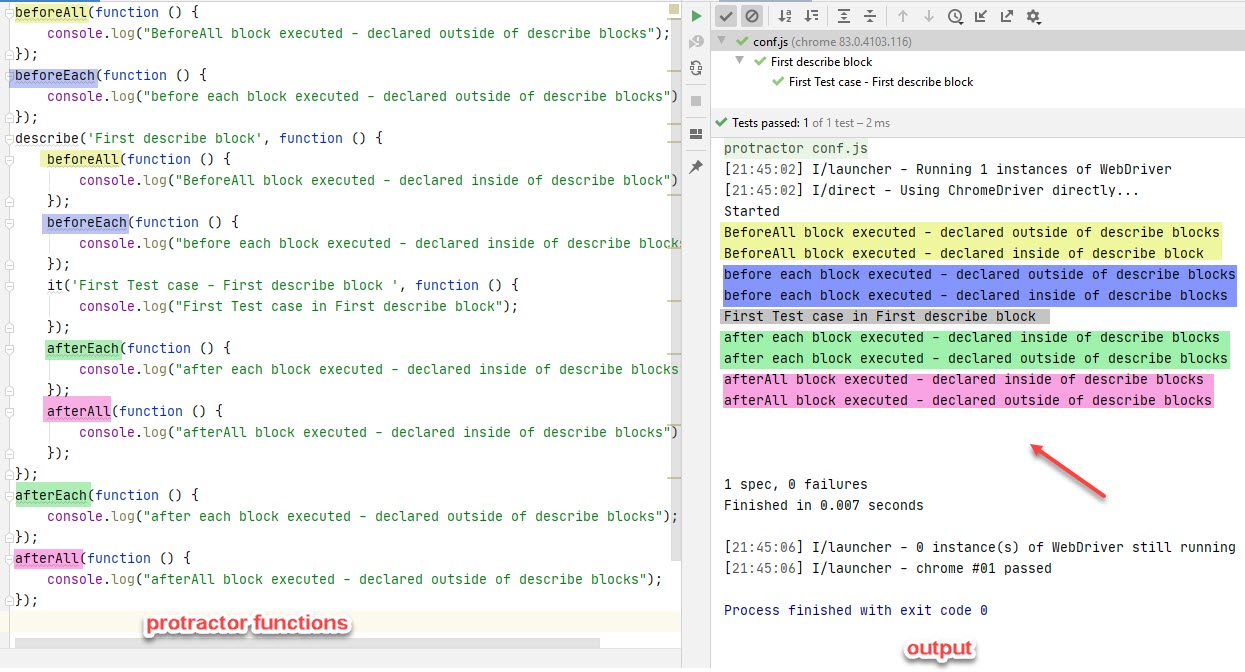This screenshot has height=672, width=1245.
Task: Place the cursor on the empty highlighted last editor line
Action: click(340, 621)
